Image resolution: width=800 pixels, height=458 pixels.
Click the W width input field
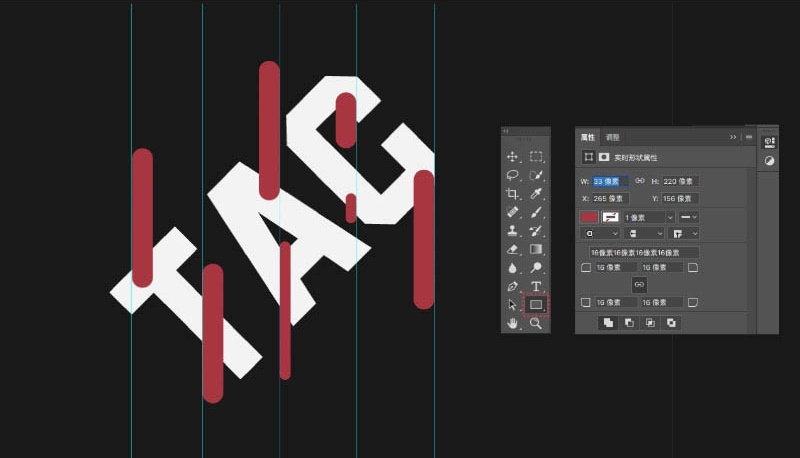pos(610,182)
